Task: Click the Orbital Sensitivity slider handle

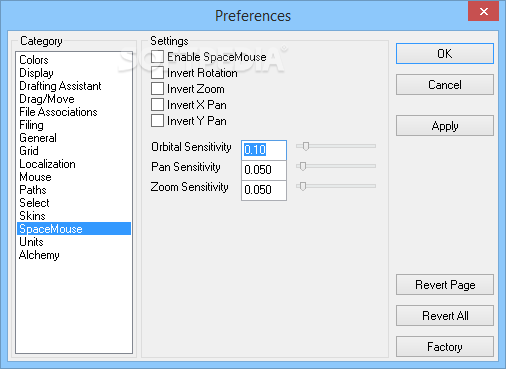Action: pos(306,146)
